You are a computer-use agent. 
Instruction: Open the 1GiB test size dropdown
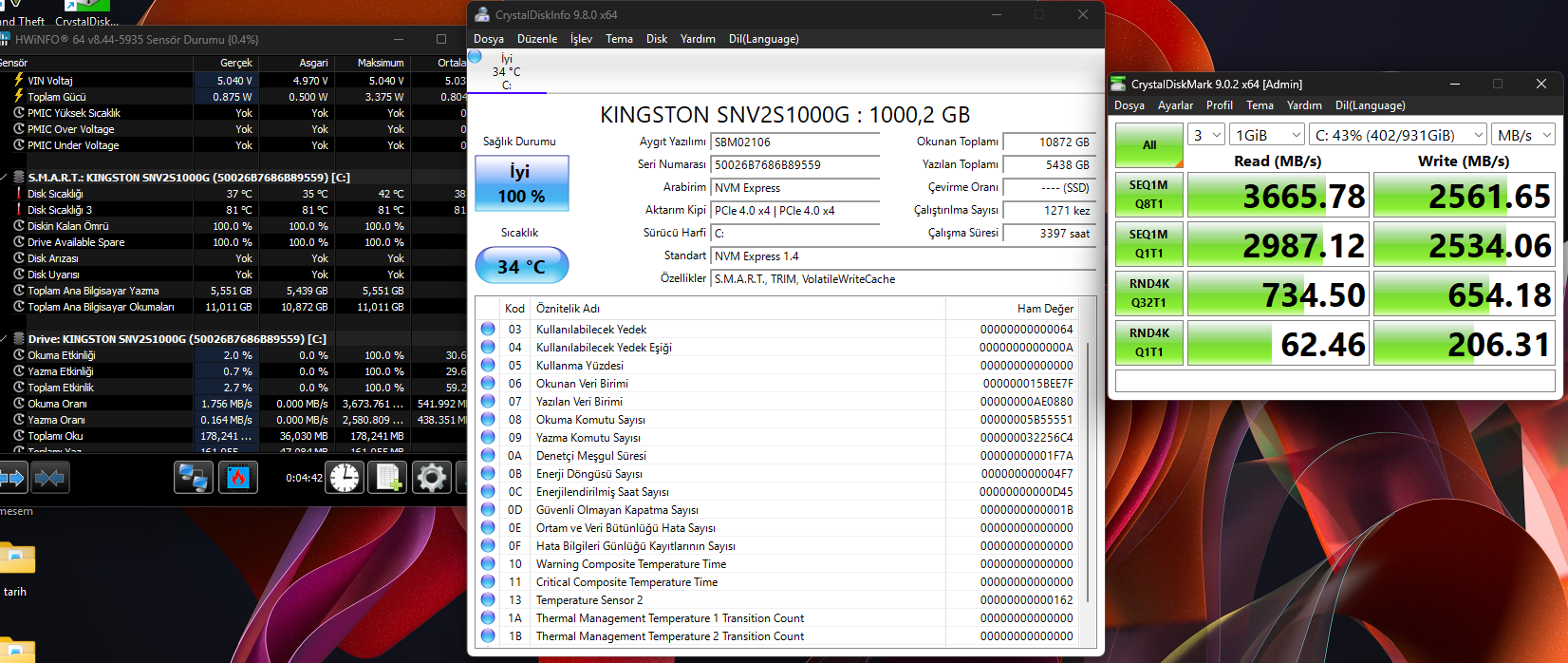click(x=1267, y=135)
